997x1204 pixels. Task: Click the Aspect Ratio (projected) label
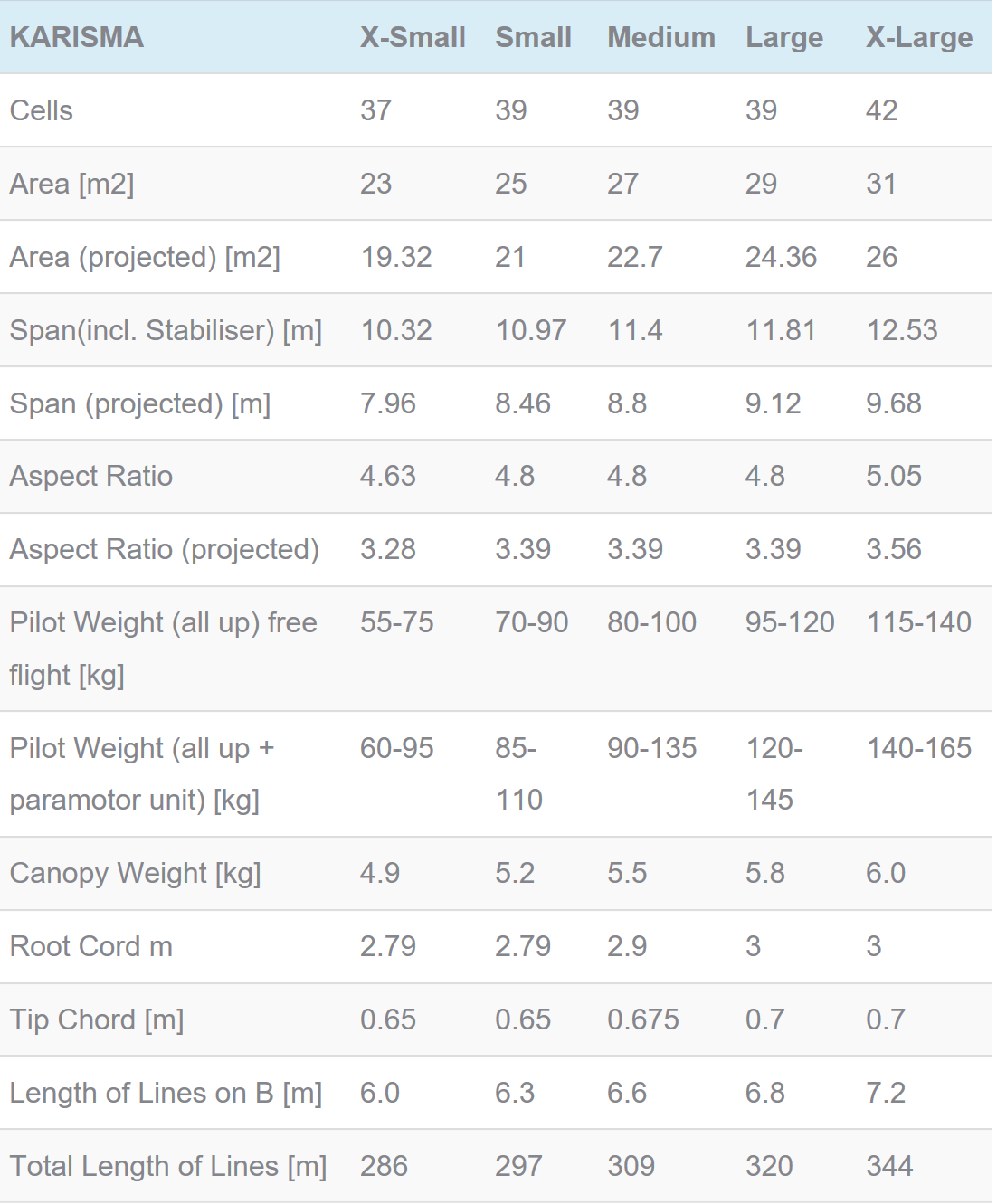(164, 549)
